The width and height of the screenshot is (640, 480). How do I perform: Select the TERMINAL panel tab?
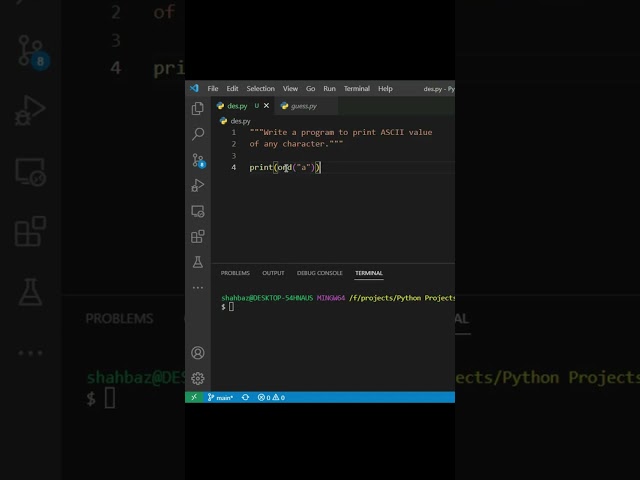pyautogui.click(x=369, y=273)
